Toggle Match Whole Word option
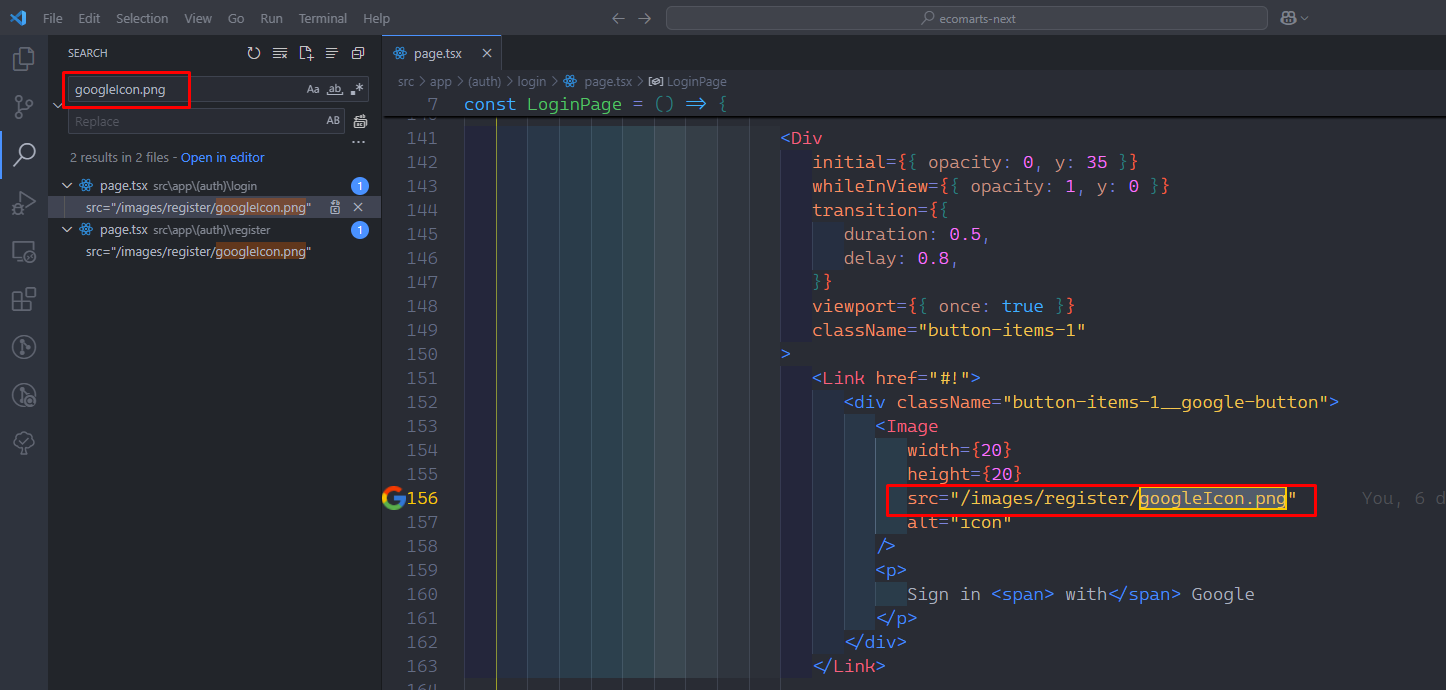This screenshot has height=690, width=1446. click(x=335, y=89)
